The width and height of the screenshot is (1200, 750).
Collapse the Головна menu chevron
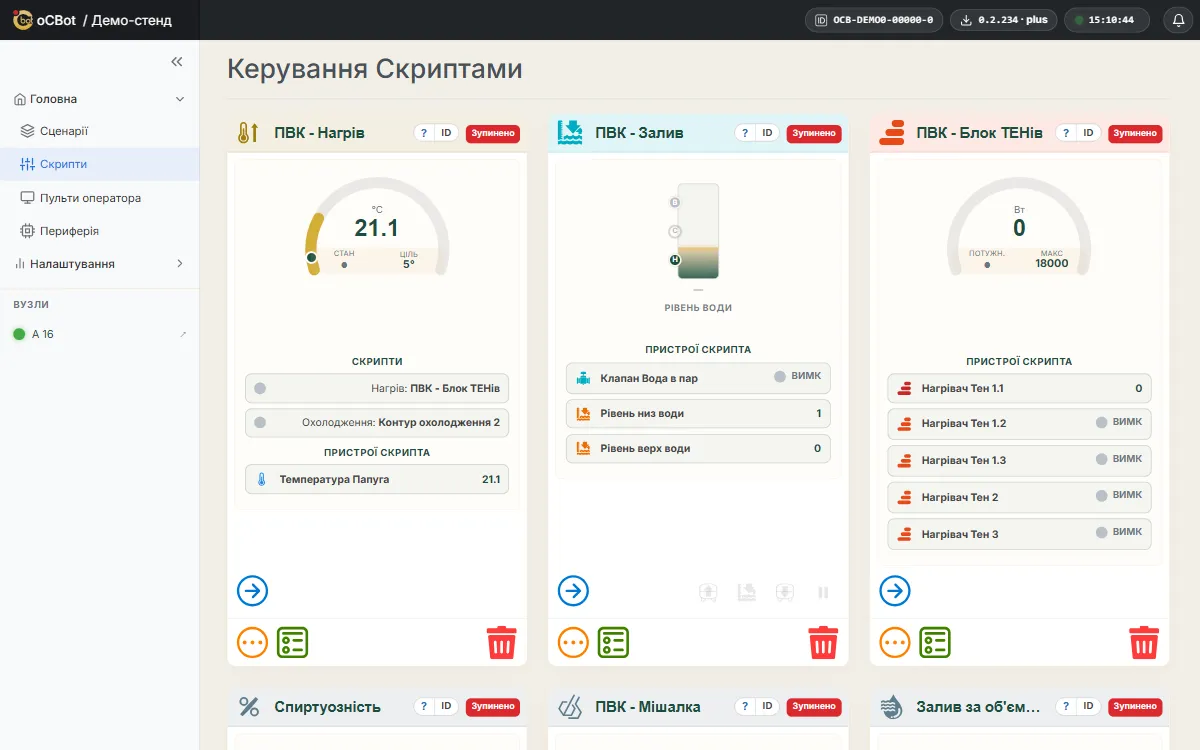tap(180, 99)
